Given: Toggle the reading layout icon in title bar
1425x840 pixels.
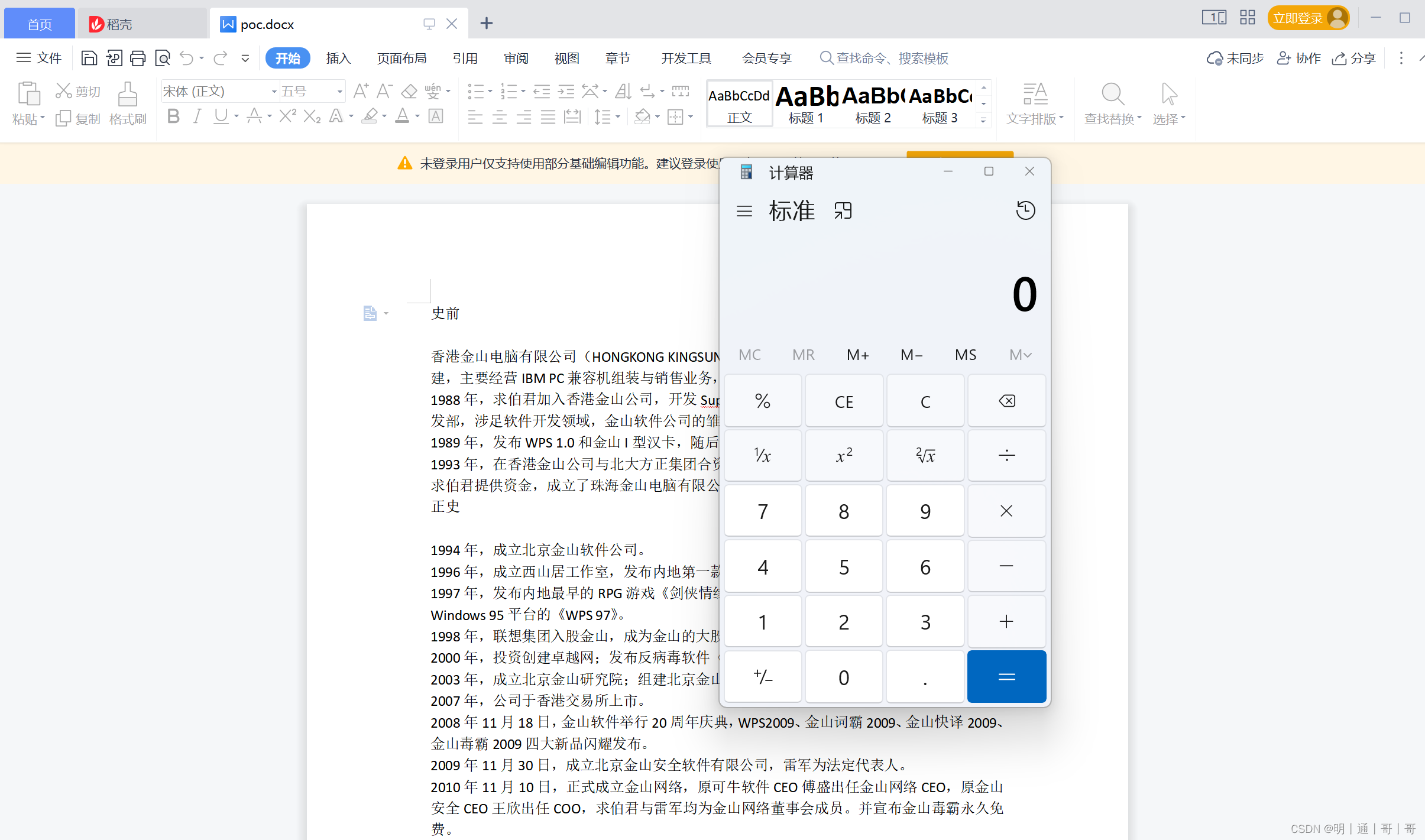Looking at the screenshot, I should 1214,18.
